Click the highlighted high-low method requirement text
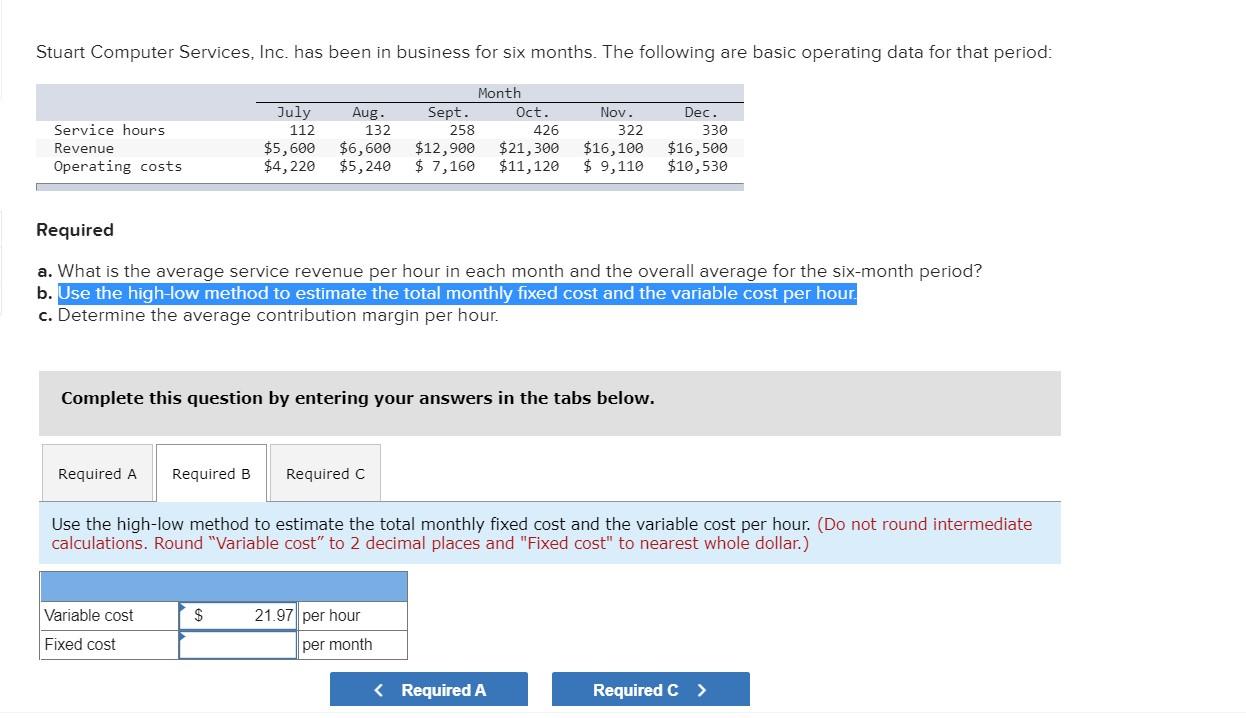Viewport: 1246px width, 718px height. click(x=457, y=294)
